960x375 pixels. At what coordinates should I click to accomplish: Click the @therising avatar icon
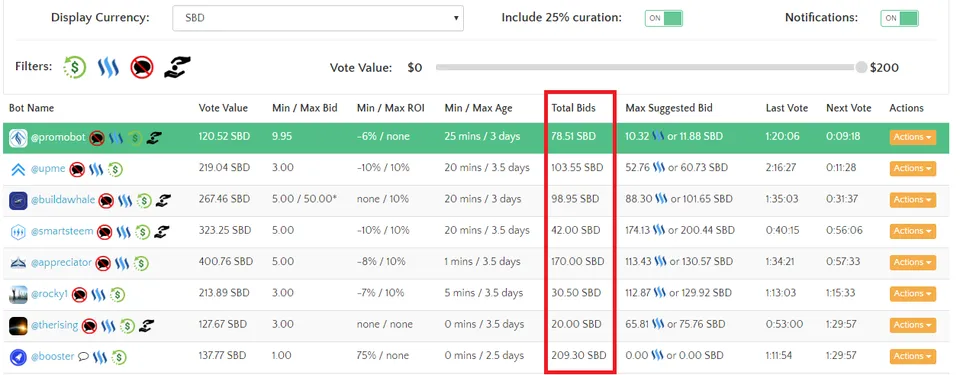[18, 325]
